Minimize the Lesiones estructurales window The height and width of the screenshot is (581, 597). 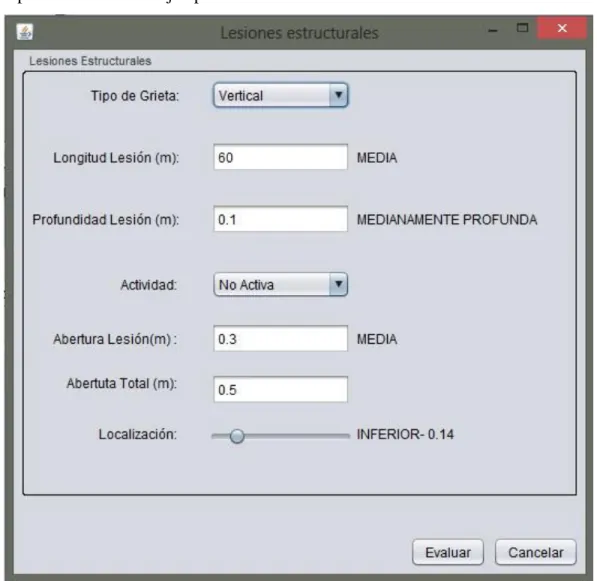493,30
